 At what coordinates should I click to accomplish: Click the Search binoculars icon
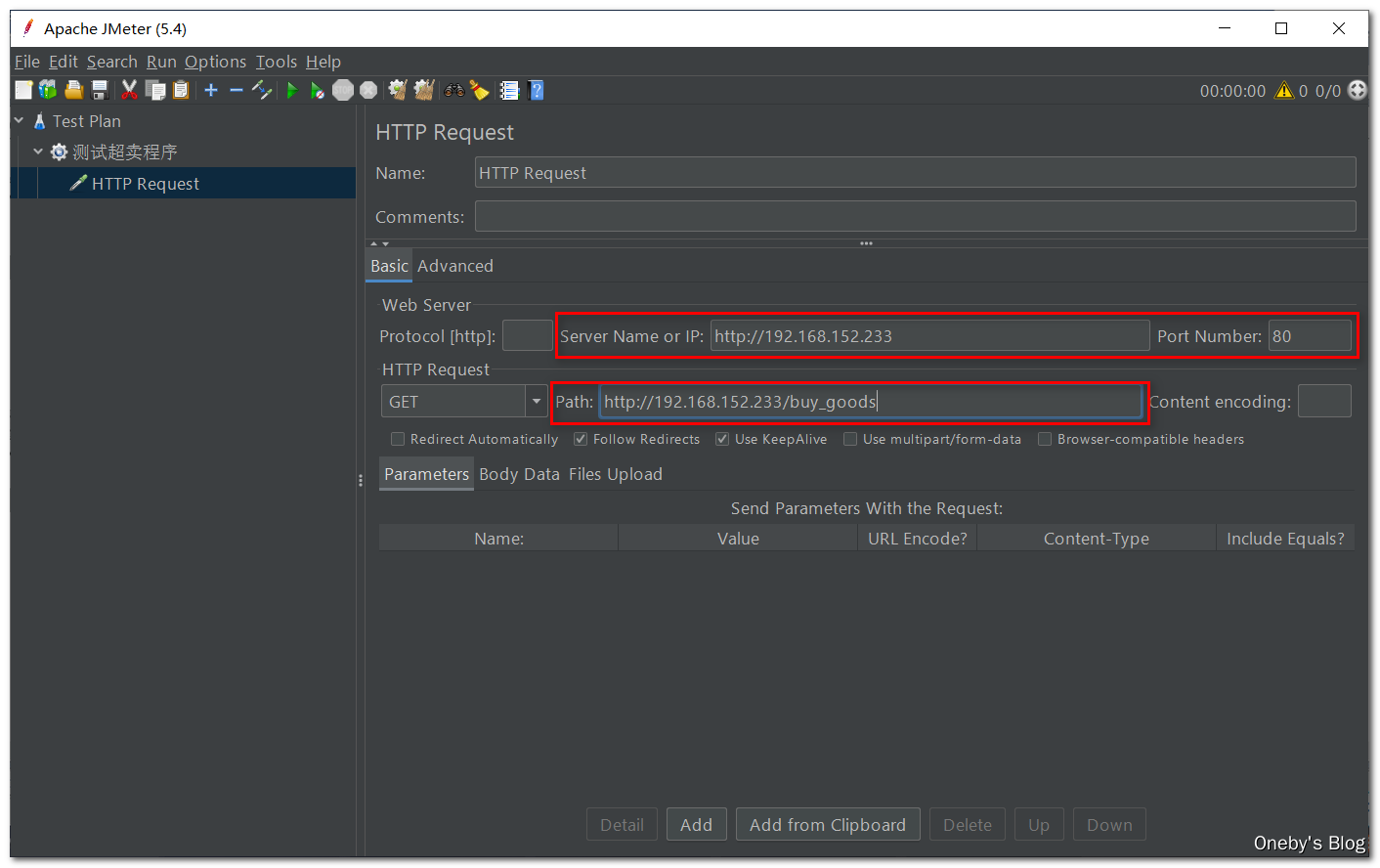(454, 90)
